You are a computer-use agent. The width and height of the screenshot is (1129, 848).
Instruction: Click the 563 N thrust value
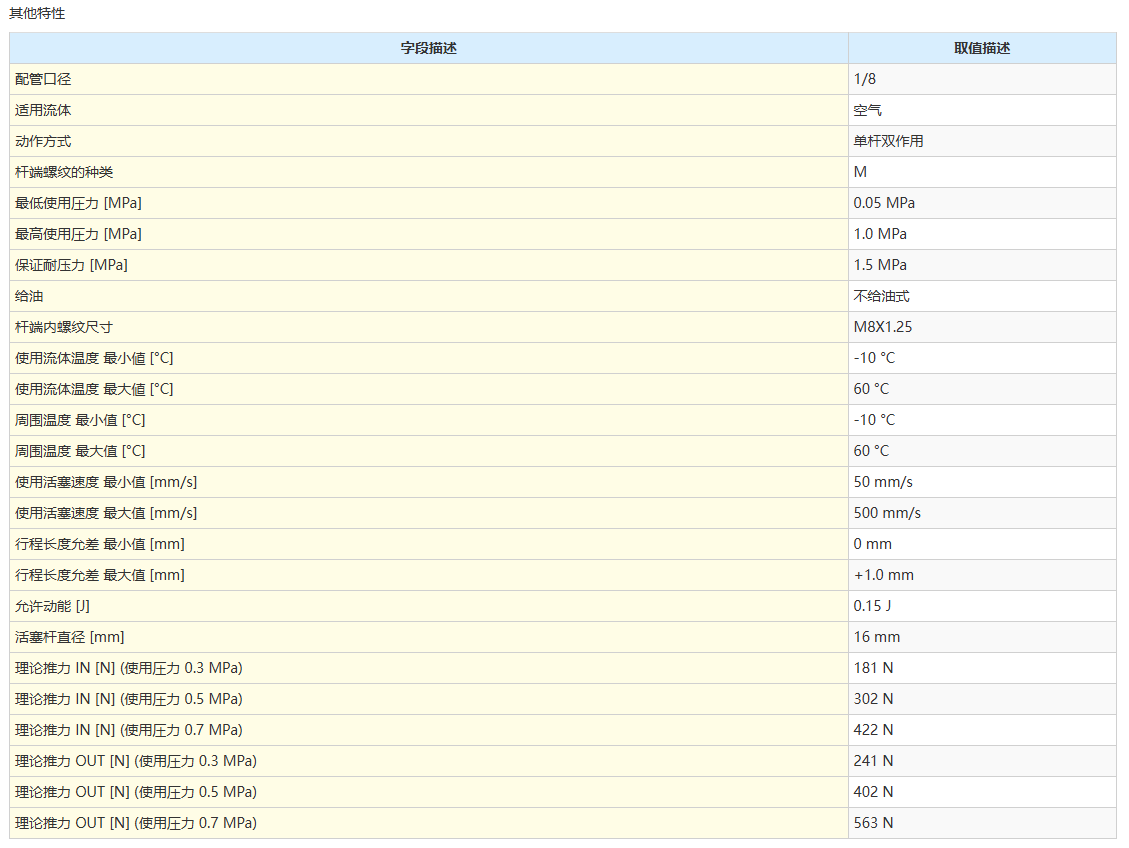pyautogui.click(x=874, y=823)
